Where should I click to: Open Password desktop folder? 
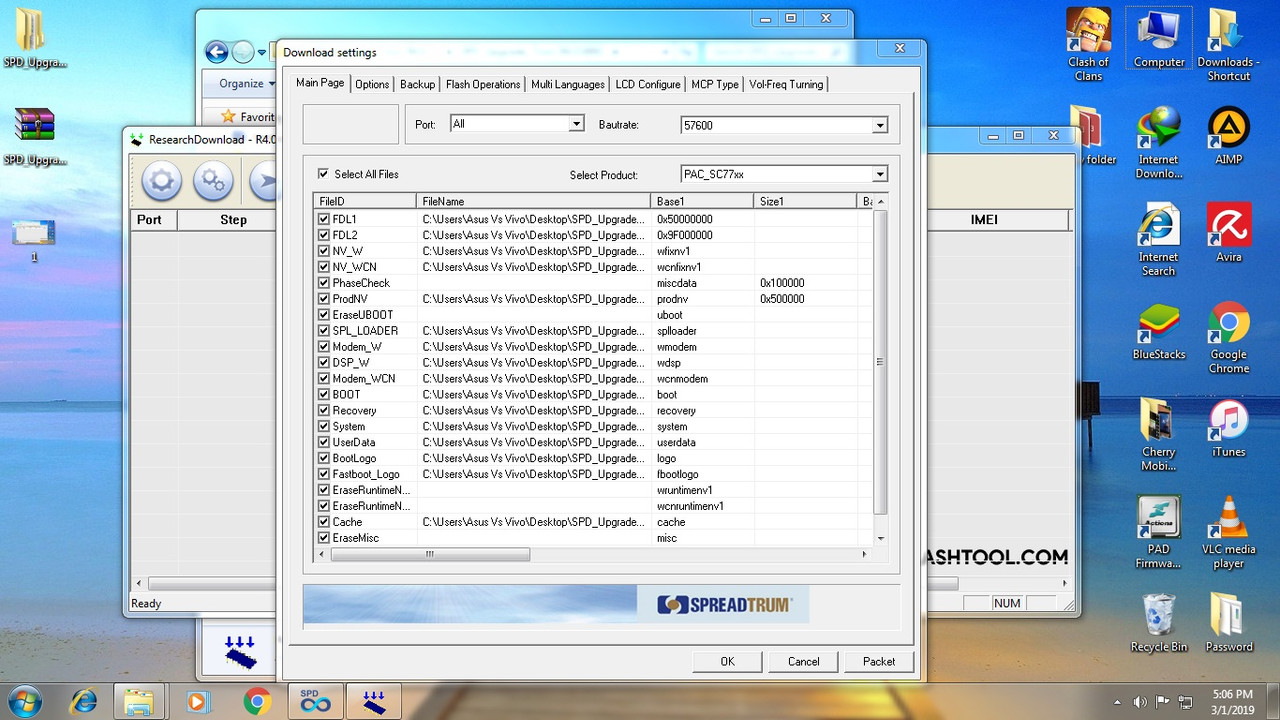pos(1228,623)
